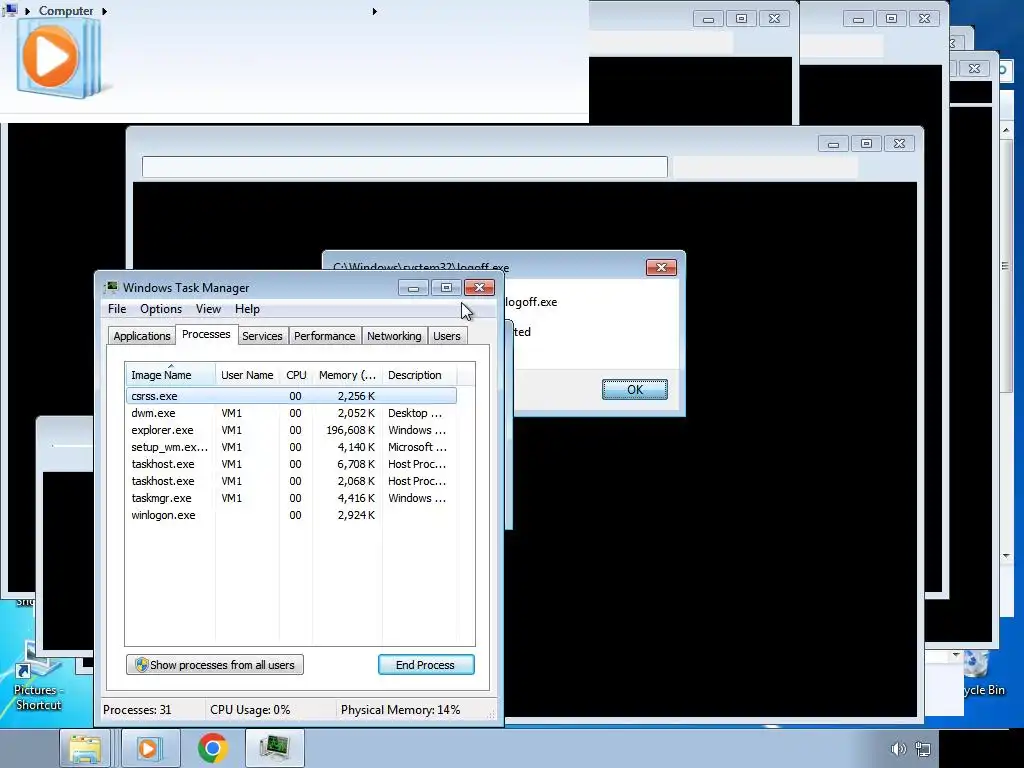1024x768 pixels.
Task: Switch to the Services tab
Action: coord(262,336)
